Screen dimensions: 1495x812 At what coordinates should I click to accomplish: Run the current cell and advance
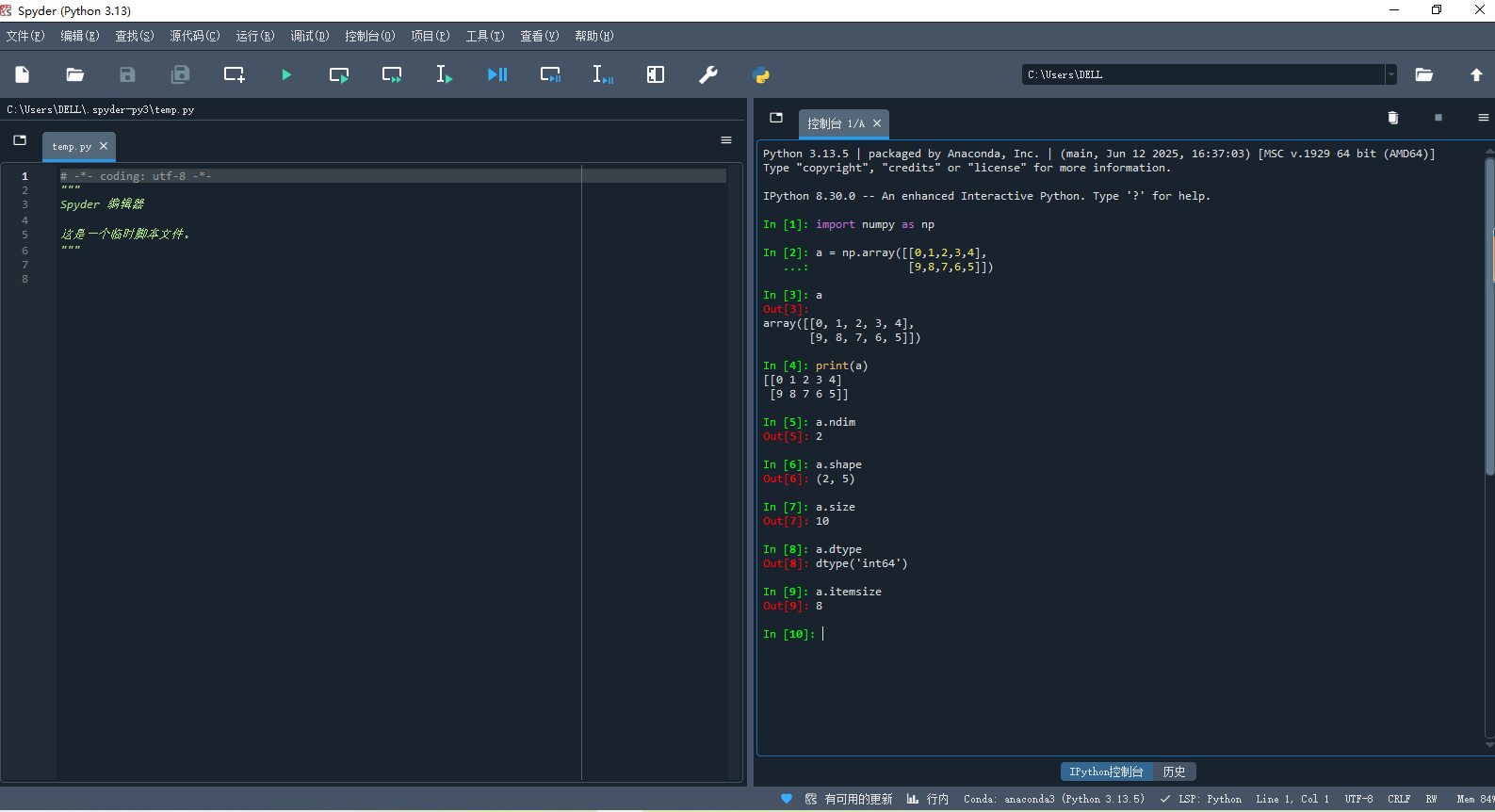click(x=392, y=74)
